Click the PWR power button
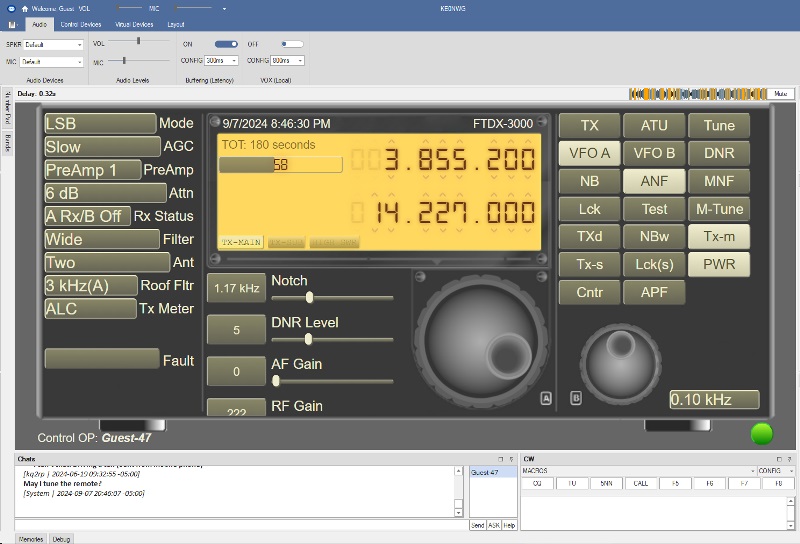The height and width of the screenshot is (544, 800). coord(719,264)
